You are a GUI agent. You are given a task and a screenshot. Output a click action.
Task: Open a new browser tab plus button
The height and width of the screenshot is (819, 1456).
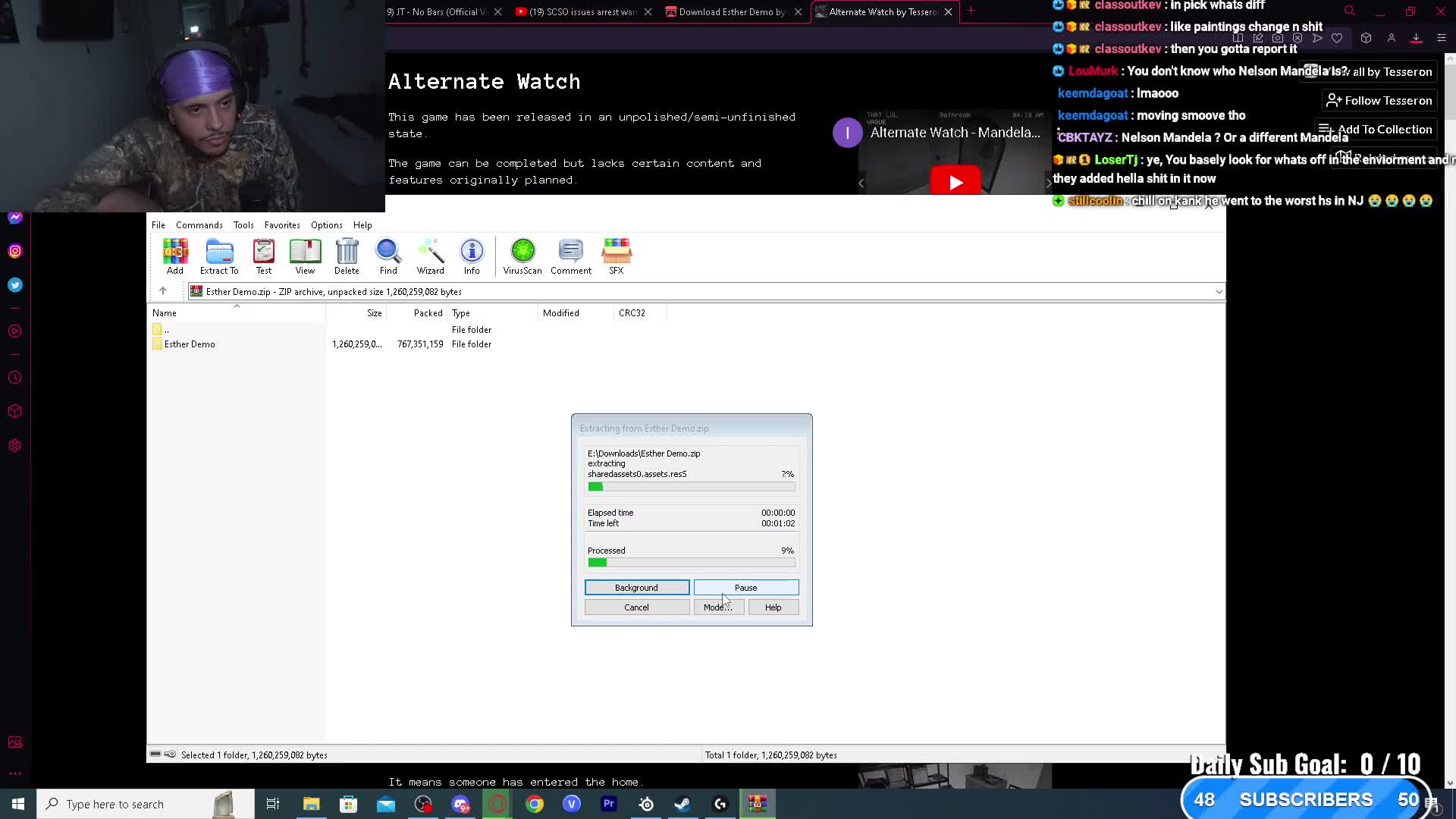[x=971, y=11]
